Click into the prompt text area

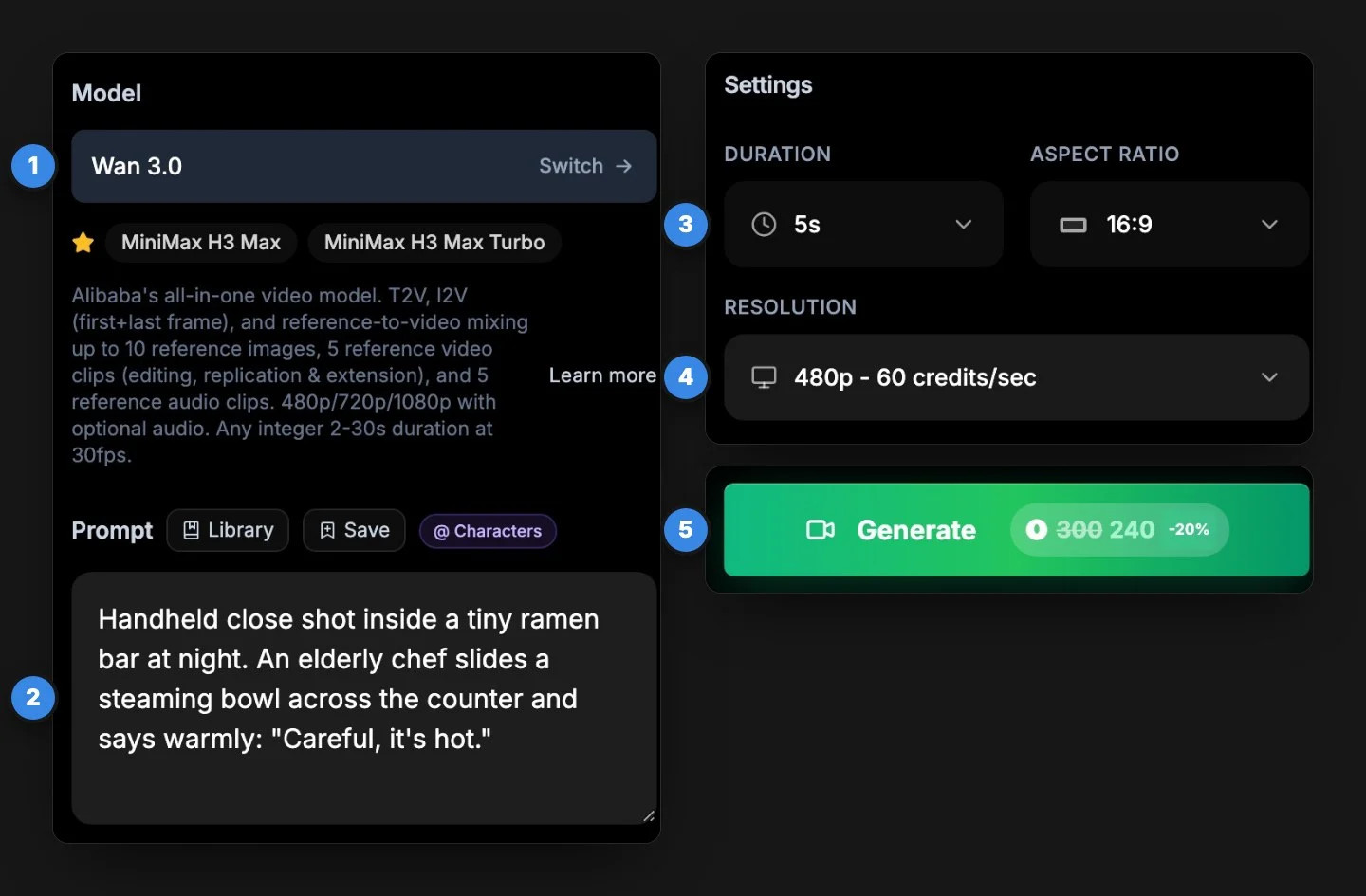point(364,698)
